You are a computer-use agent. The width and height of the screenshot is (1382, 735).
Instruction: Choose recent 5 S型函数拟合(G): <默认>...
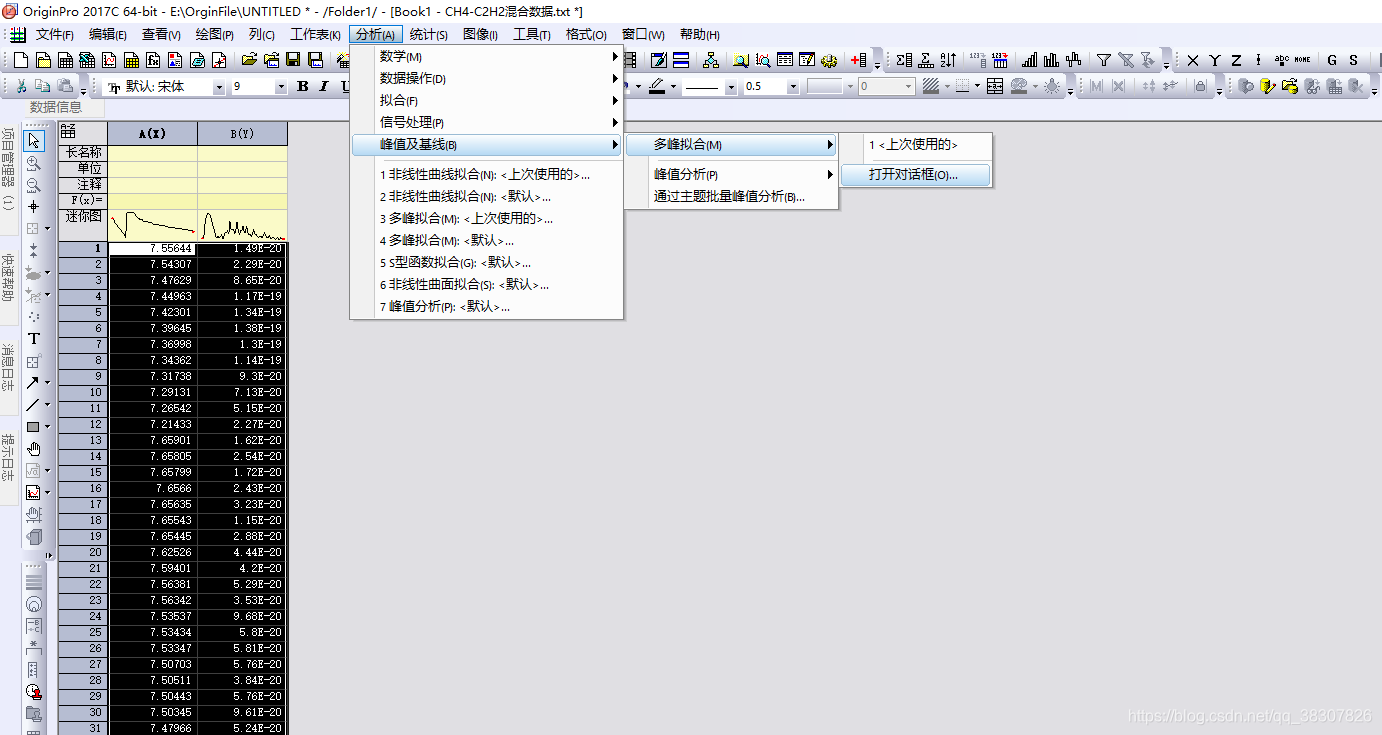[x=487, y=262]
